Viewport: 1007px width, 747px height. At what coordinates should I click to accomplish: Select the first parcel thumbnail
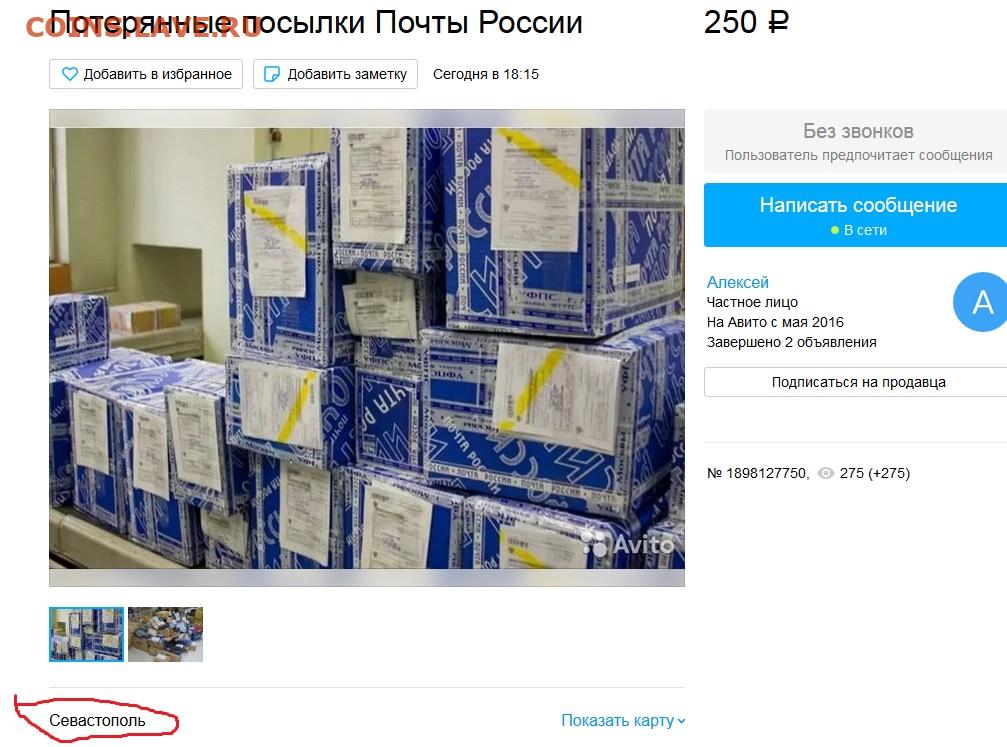(86, 635)
